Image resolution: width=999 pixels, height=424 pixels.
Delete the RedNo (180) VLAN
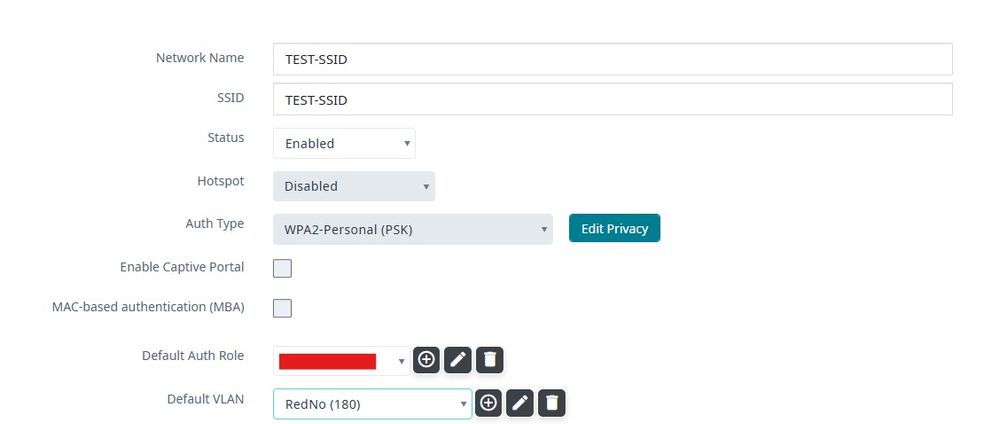[x=552, y=403]
